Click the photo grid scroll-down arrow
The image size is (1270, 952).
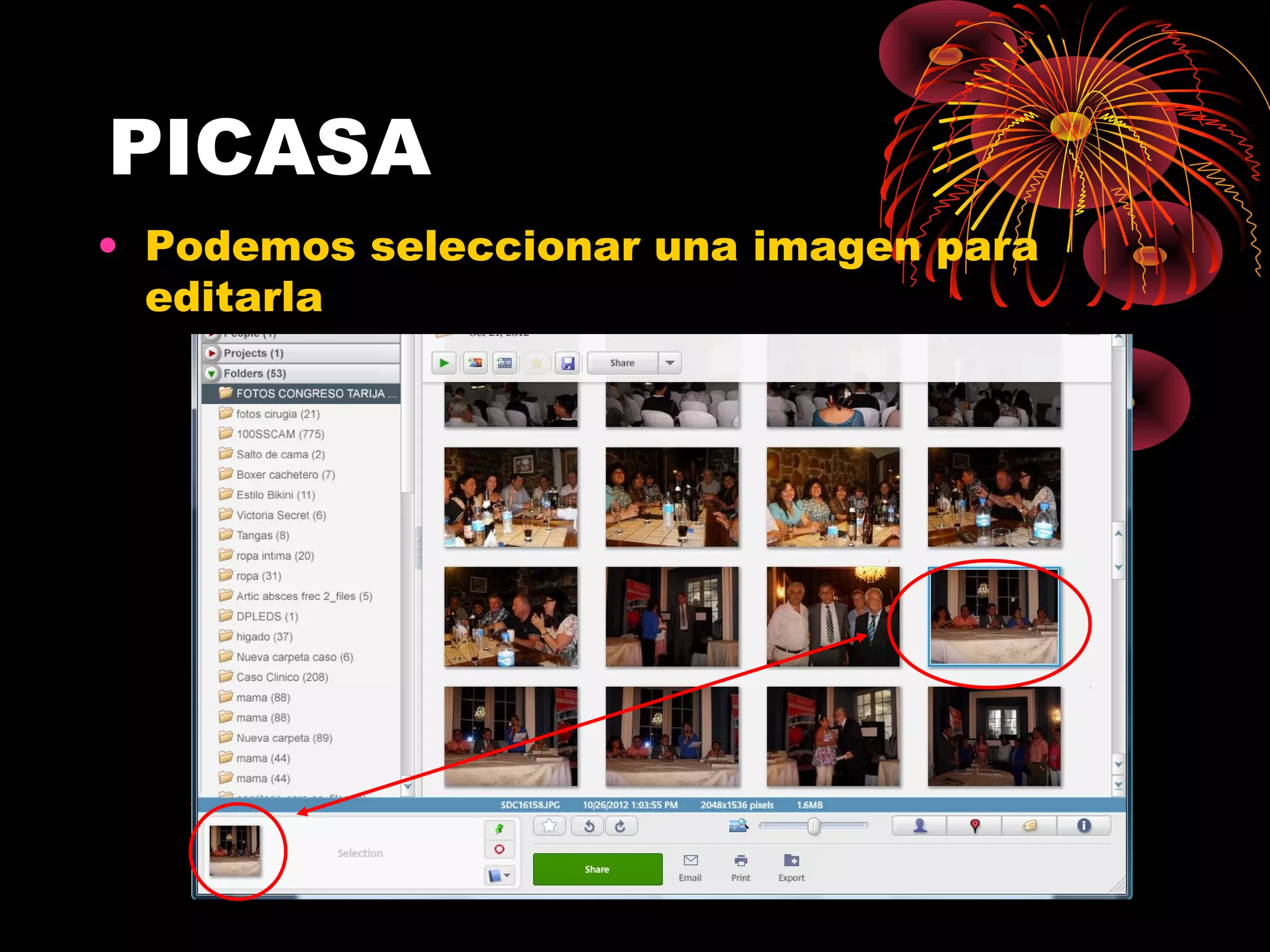[x=1119, y=764]
